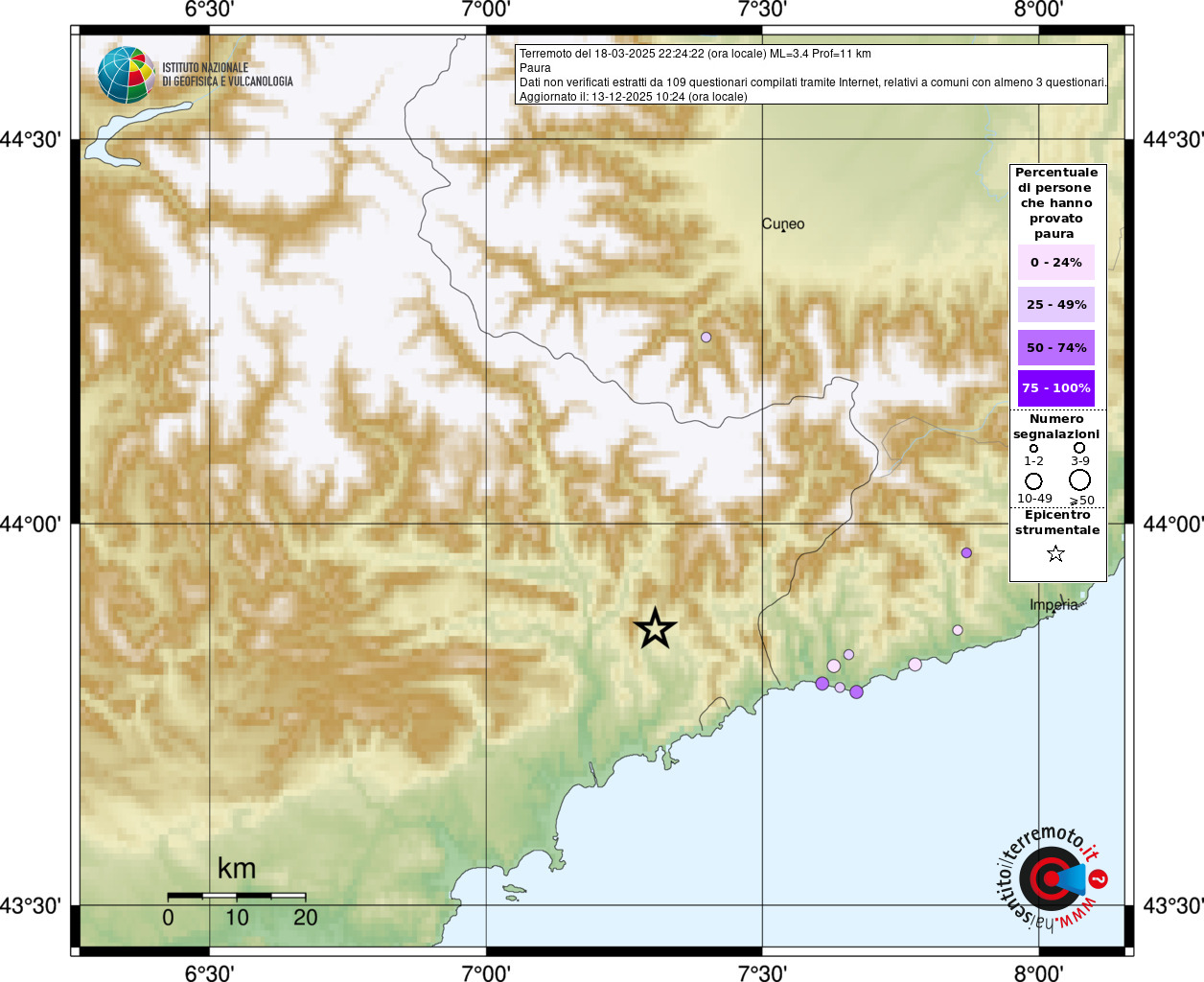Click the 'Paura' line in the header box
Viewport: 1204px width, 982px height.
(535, 68)
